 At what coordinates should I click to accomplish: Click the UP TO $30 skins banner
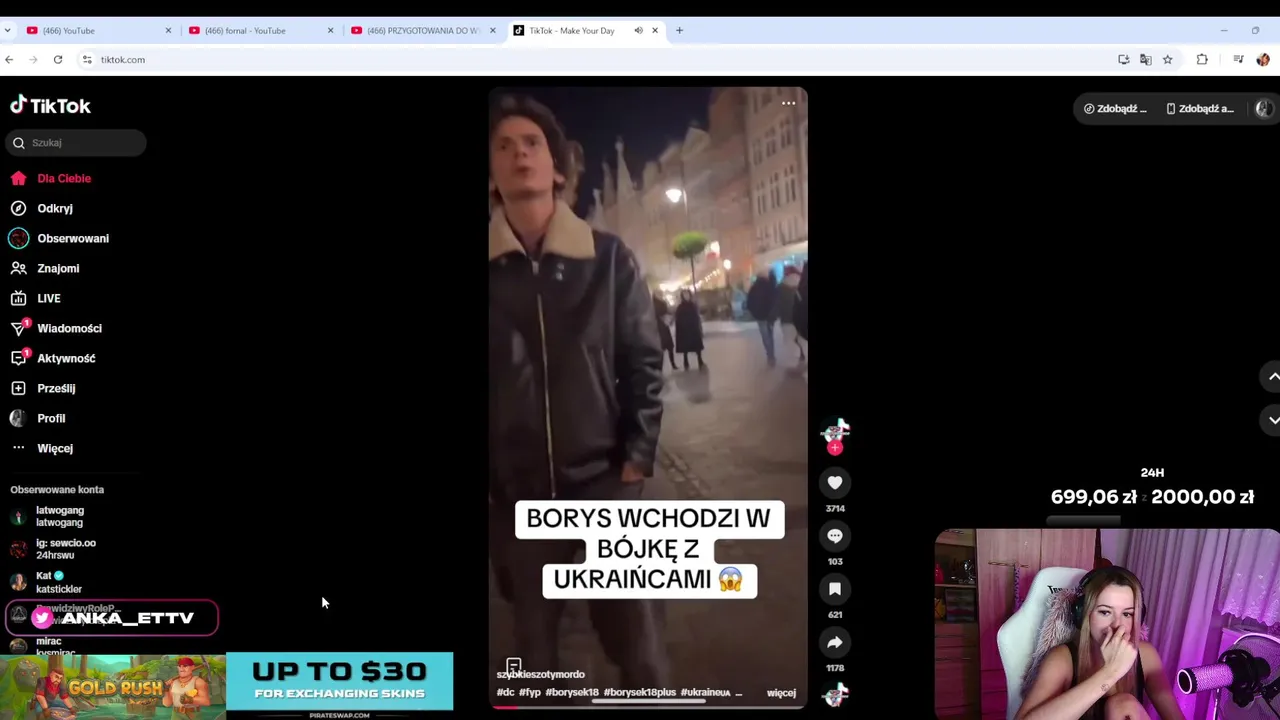coord(339,682)
